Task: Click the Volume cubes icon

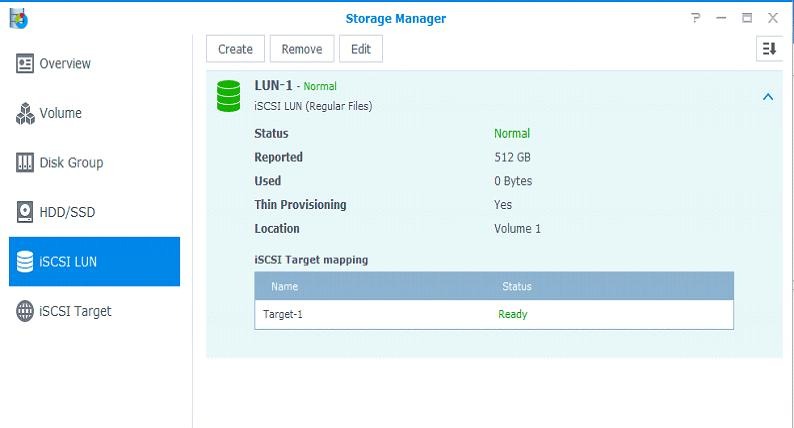Action: tap(25, 113)
